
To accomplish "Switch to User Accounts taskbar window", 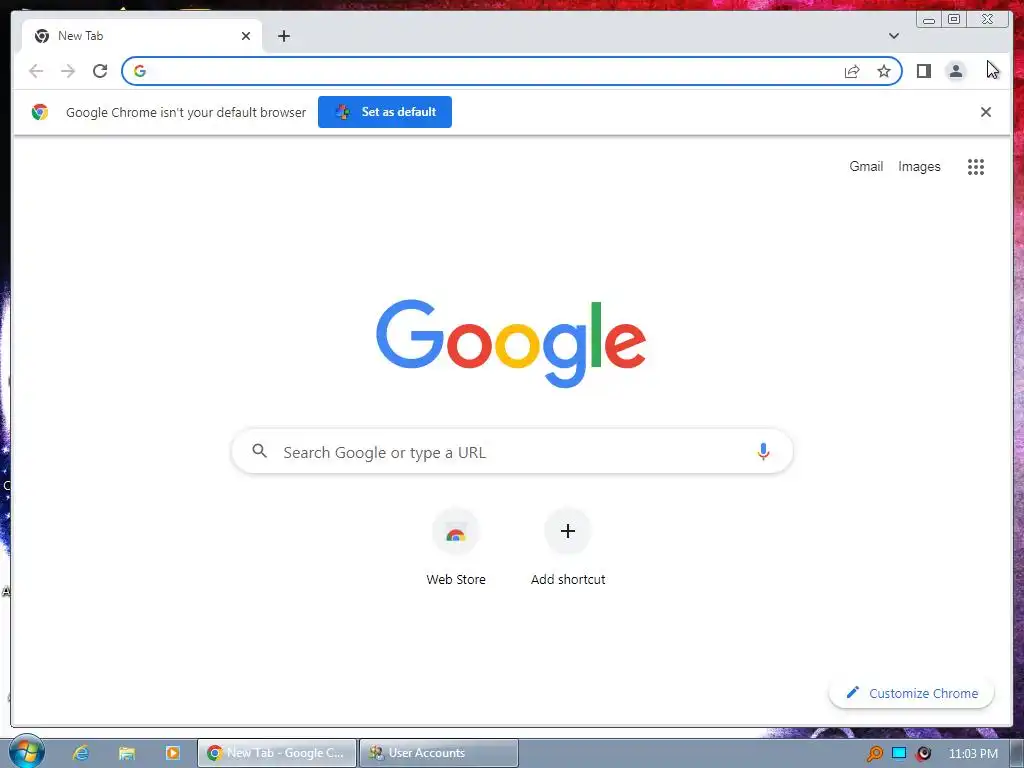I will coord(439,753).
